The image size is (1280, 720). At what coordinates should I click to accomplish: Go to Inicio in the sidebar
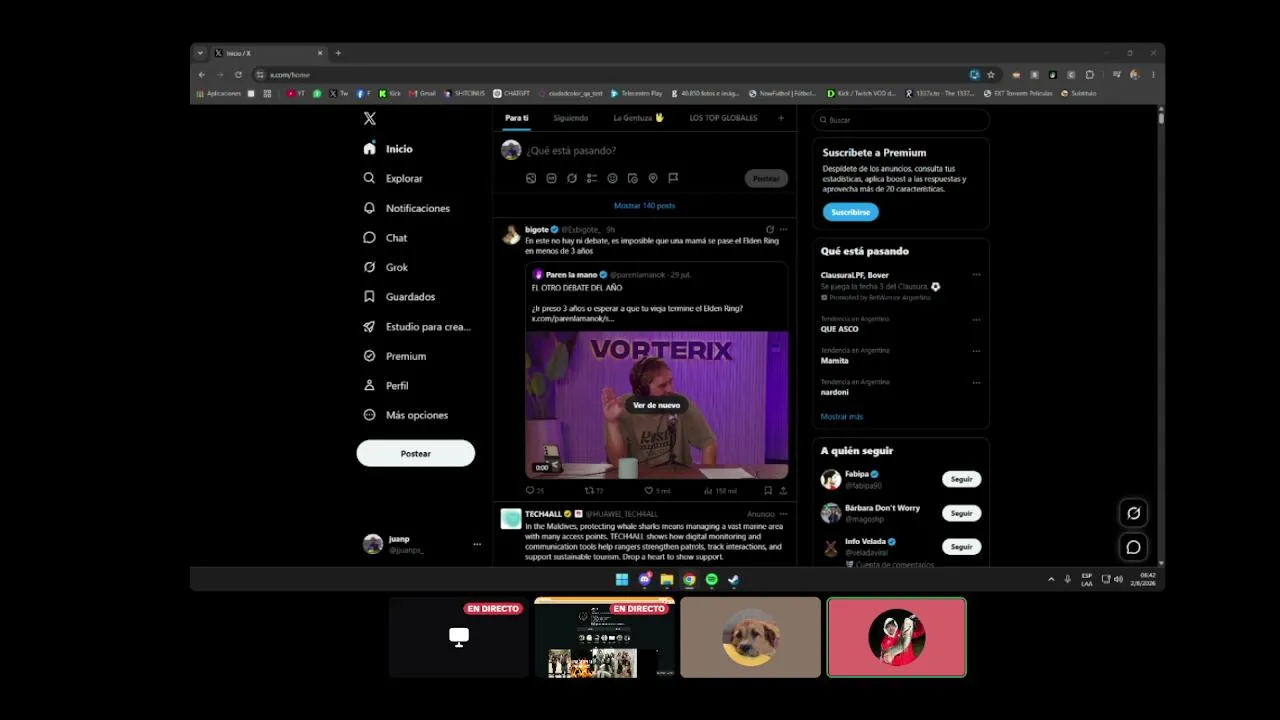click(388, 149)
